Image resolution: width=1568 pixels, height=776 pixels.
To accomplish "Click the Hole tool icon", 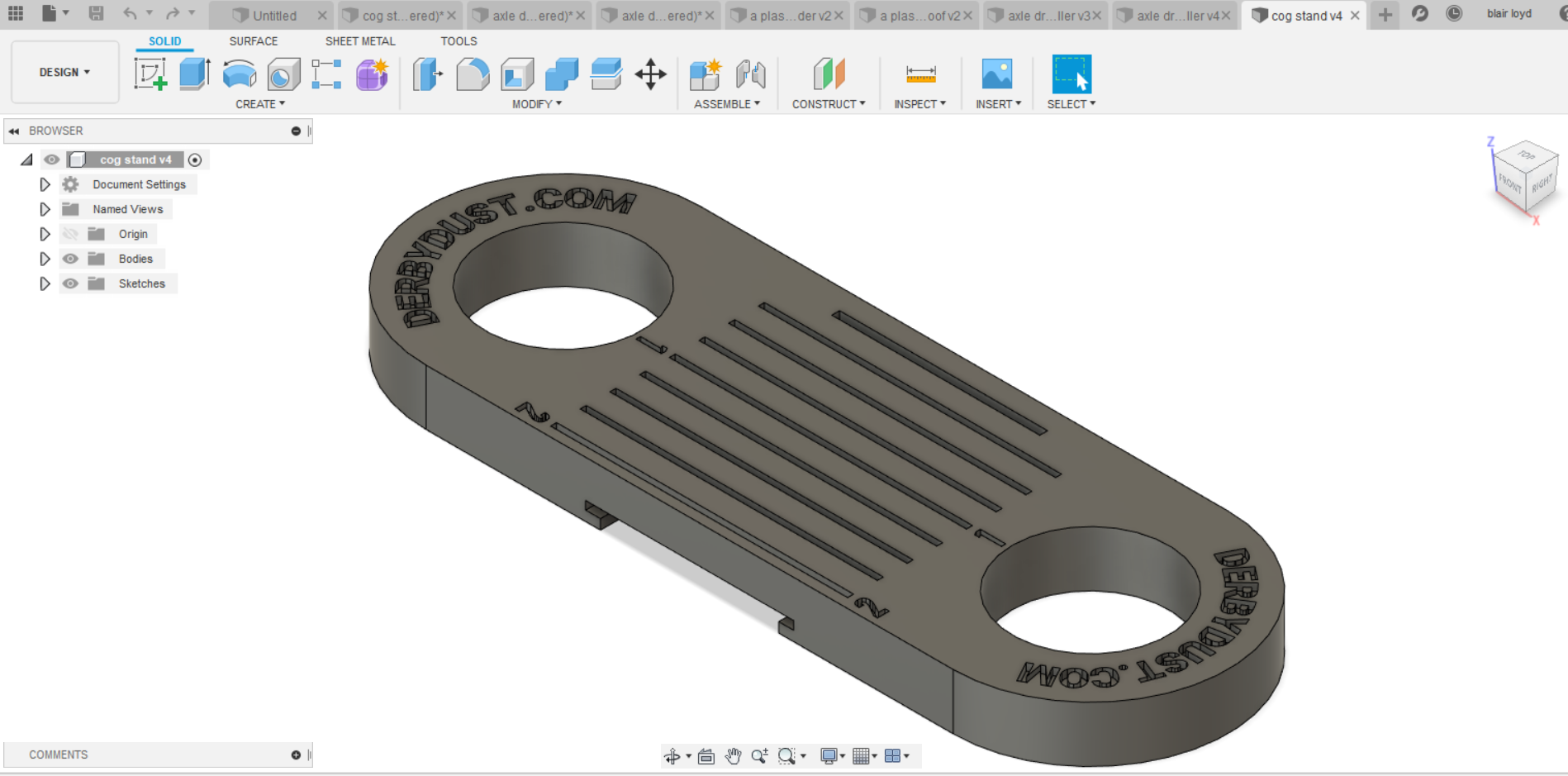I will pos(283,74).
